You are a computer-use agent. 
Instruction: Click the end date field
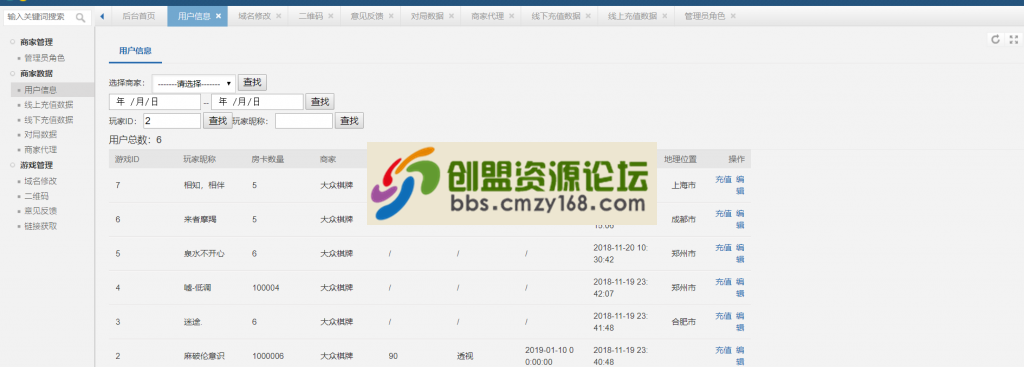[x=257, y=102]
